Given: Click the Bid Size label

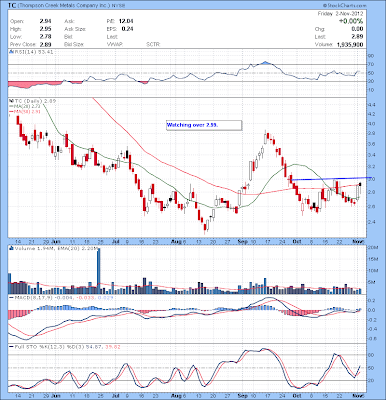Looking at the screenshot, I should coord(74,44).
